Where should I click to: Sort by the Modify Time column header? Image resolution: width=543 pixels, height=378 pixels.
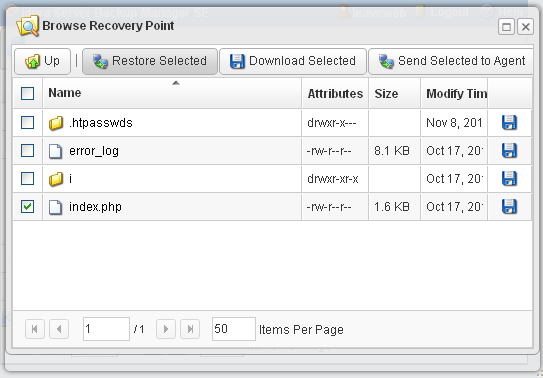(454, 93)
